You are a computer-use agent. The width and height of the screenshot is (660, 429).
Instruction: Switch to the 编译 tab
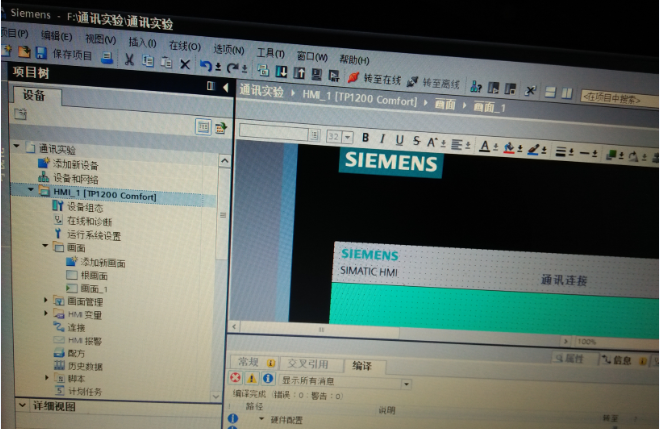362,365
